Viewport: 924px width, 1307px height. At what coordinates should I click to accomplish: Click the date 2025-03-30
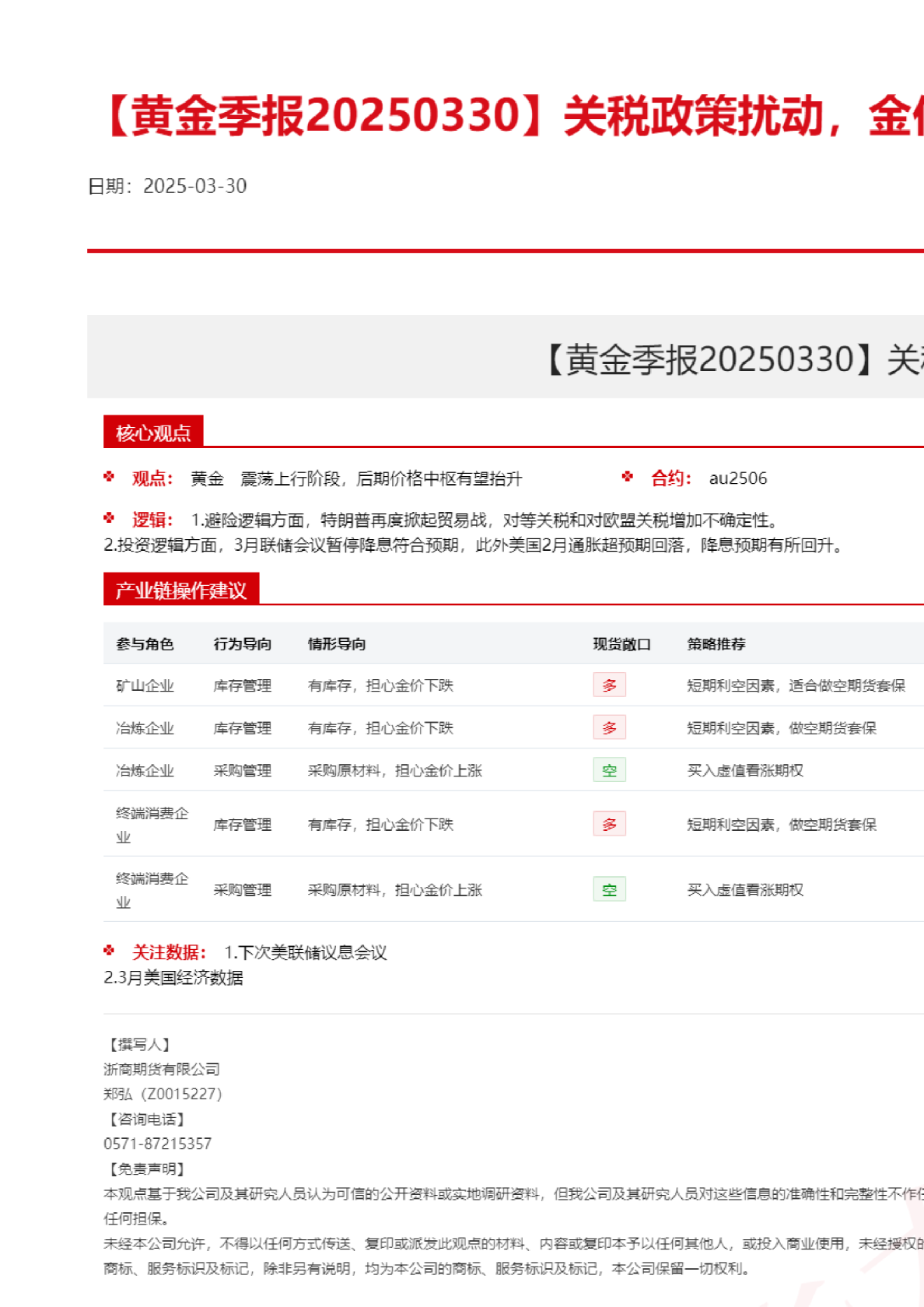click(x=194, y=186)
